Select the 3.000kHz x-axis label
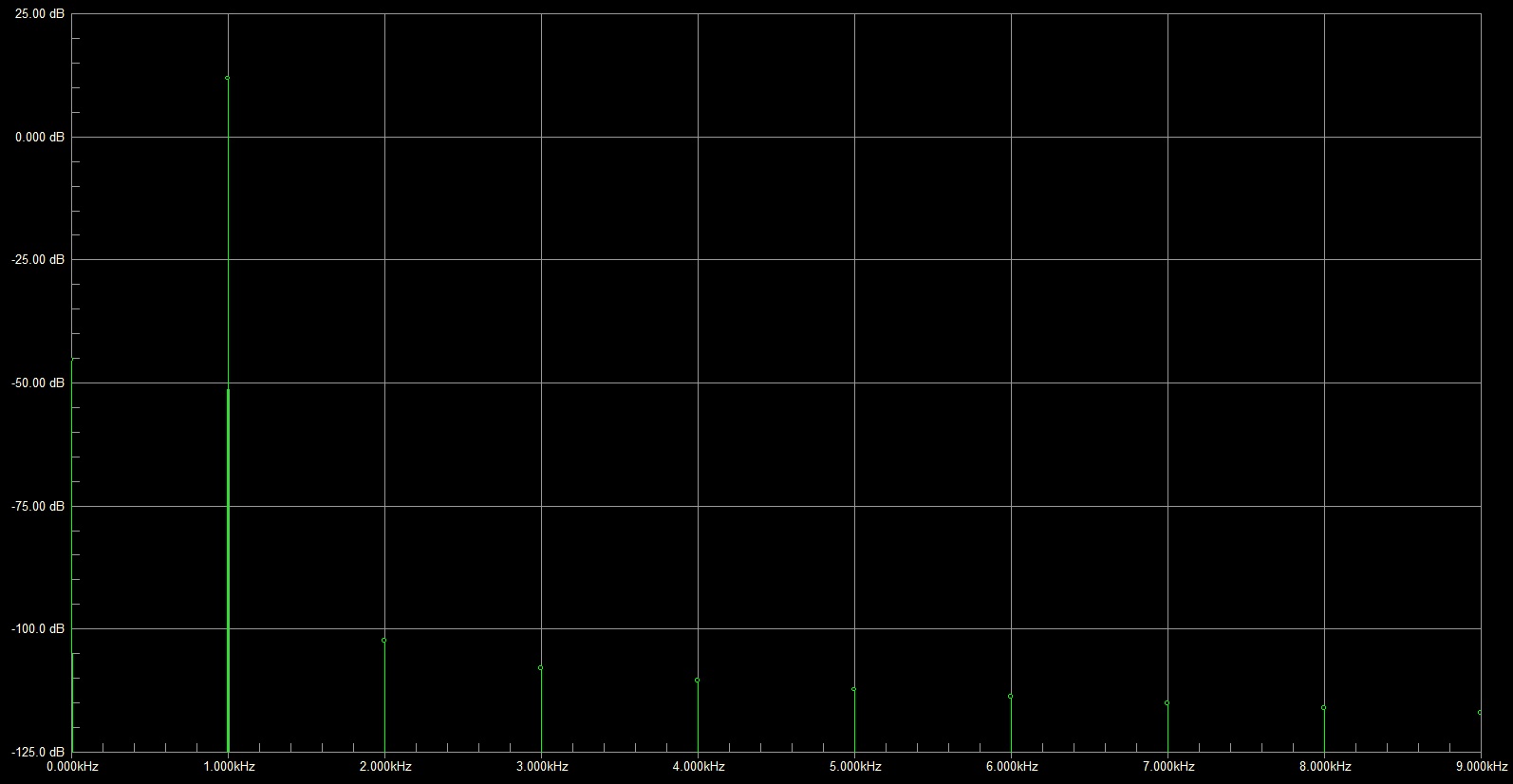Image resolution: width=1513 pixels, height=784 pixels. coord(541,766)
